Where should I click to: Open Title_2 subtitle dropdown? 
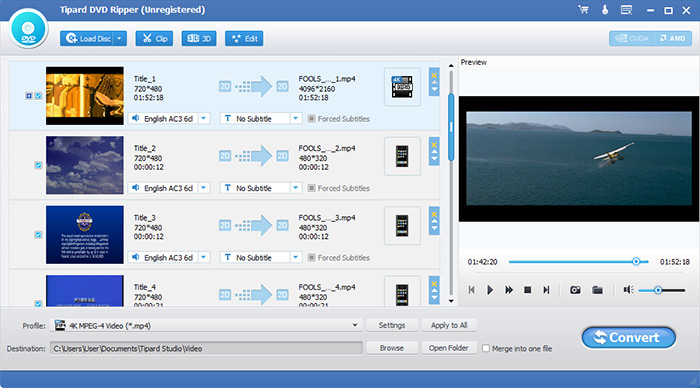click(x=296, y=188)
